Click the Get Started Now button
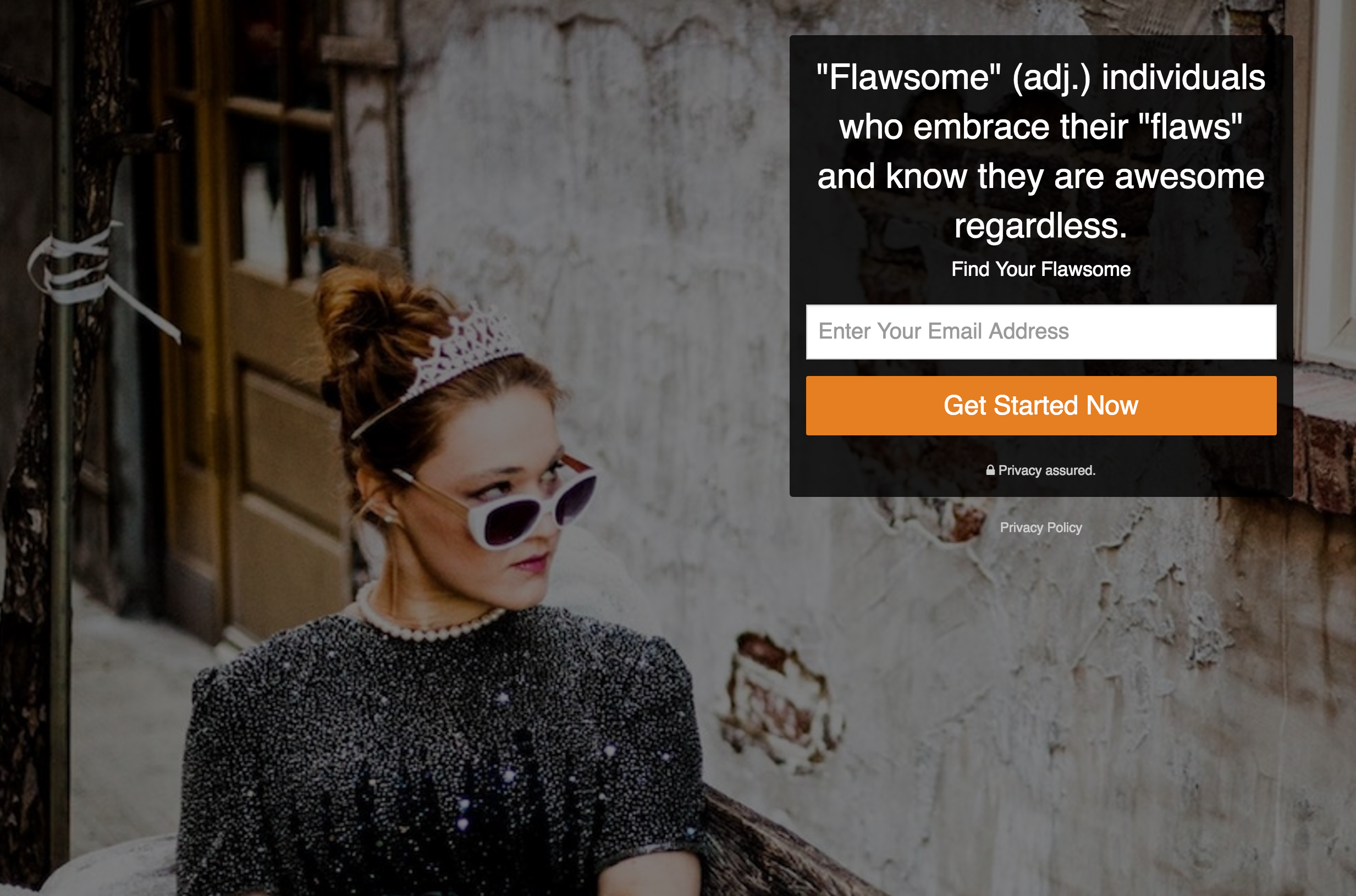This screenshot has width=1356, height=896. (1041, 405)
